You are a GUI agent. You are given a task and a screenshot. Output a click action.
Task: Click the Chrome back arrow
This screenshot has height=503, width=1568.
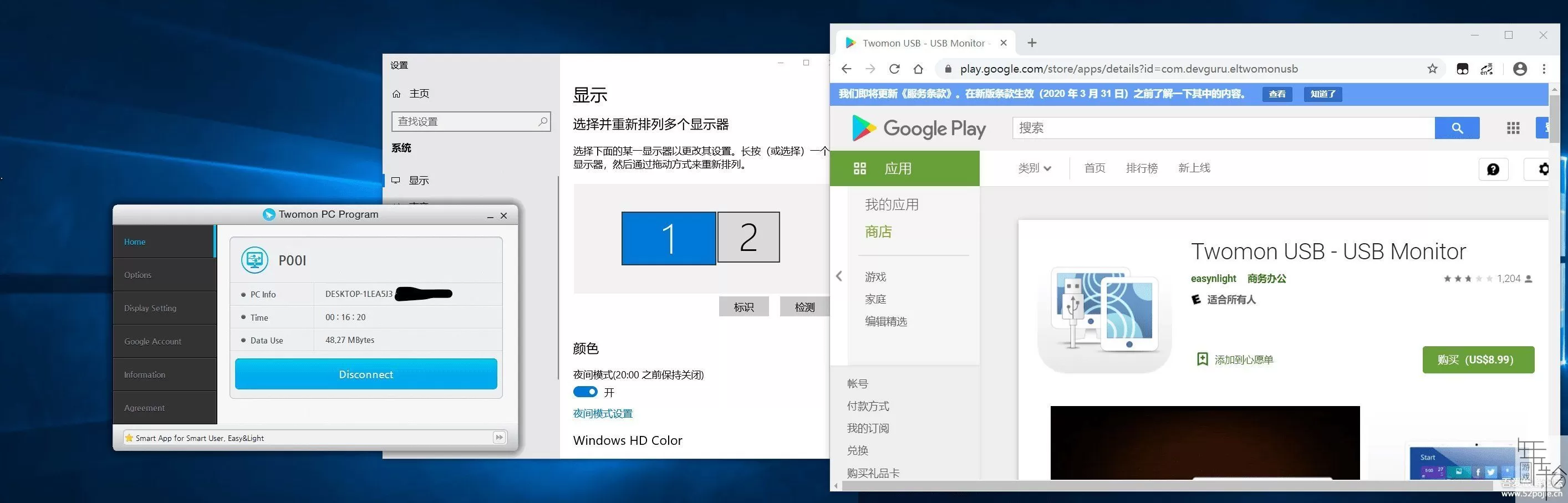click(846, 69)
